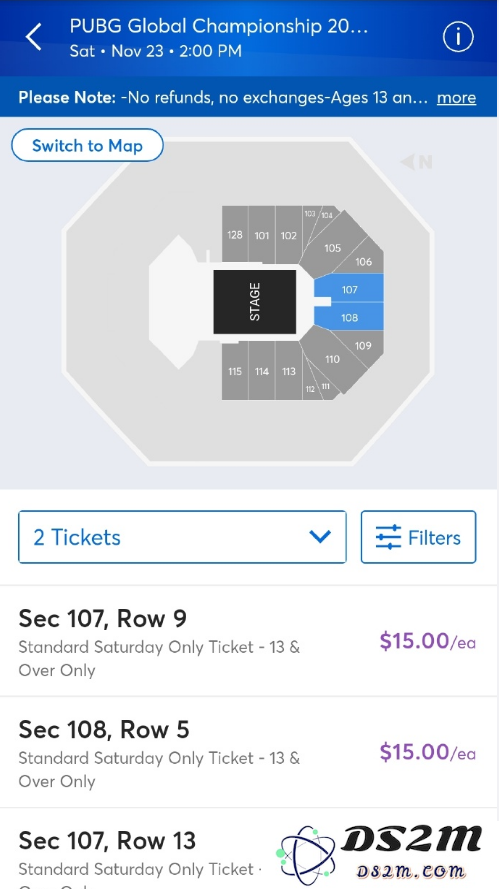Choose Sec 107, Row 9 ticket listing
Image resolution: width=499 pixels, height=889 pixels.
248,641
